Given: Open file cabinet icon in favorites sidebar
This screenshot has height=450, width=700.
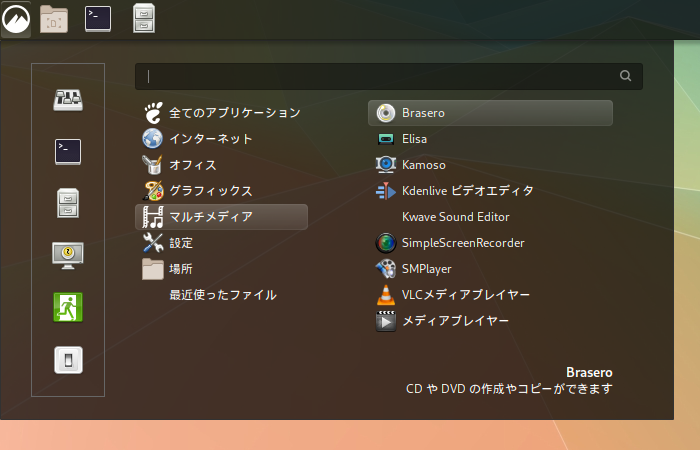Looking at the screenshot, I should point(68,203).
